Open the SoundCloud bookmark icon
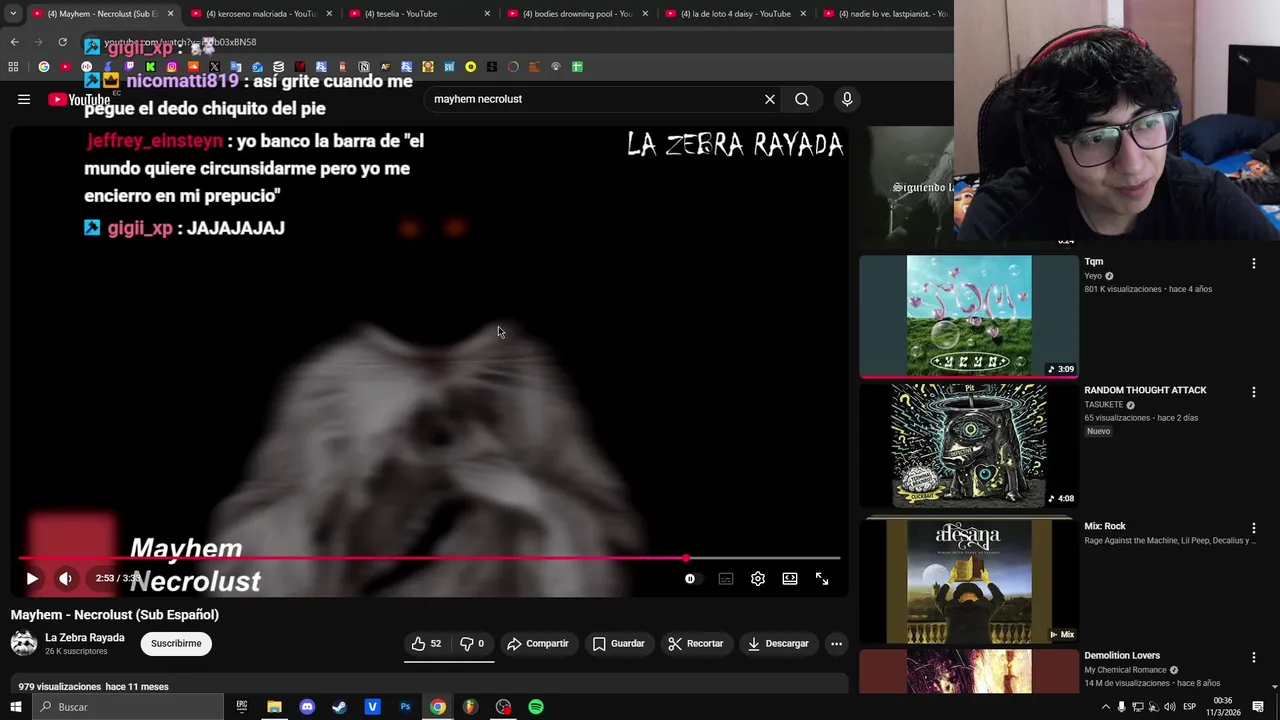The height and width of the screenshot is (720, 1280). point(193,67)
